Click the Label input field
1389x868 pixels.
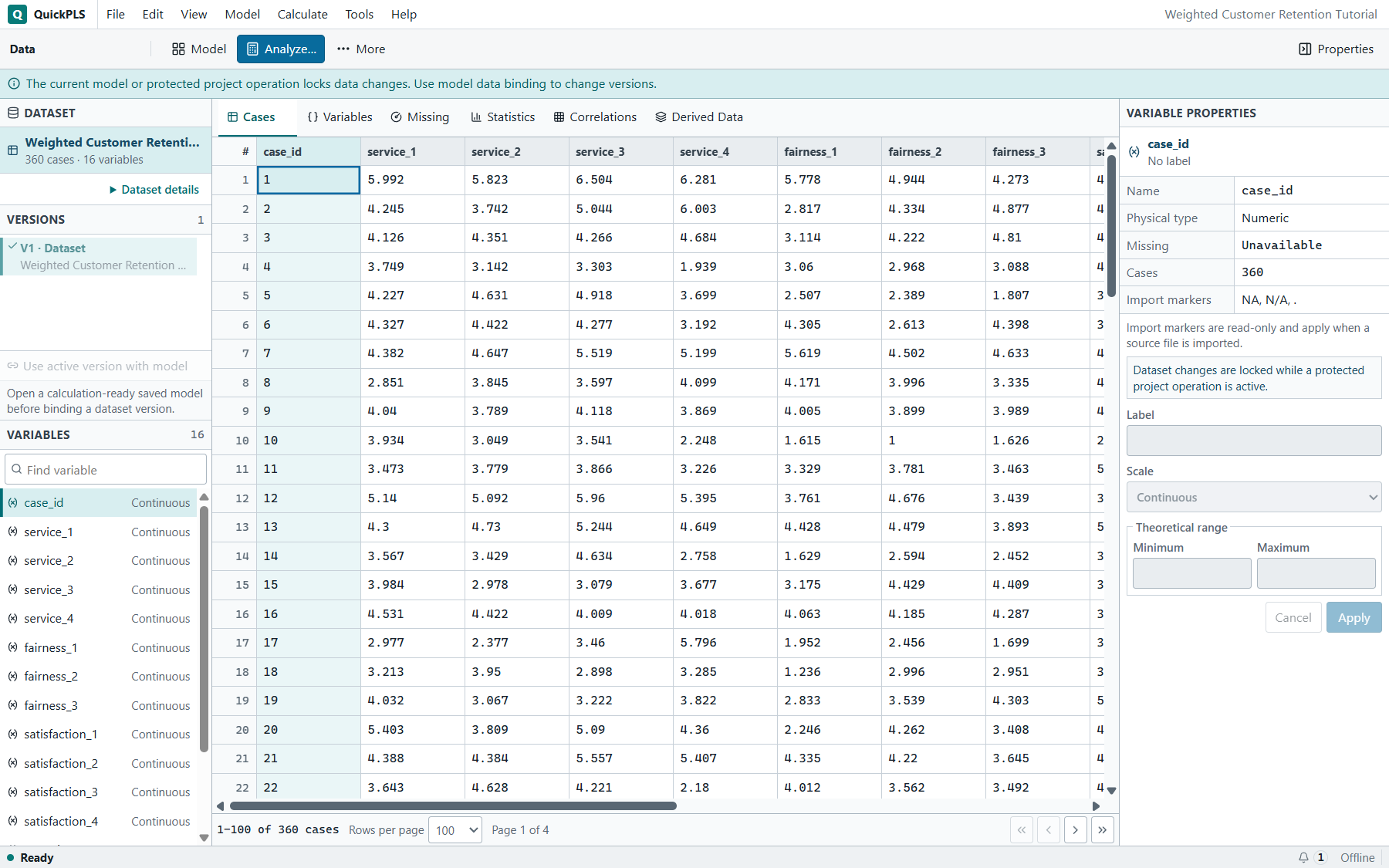pyautogui.click(x=1254, y=441)
